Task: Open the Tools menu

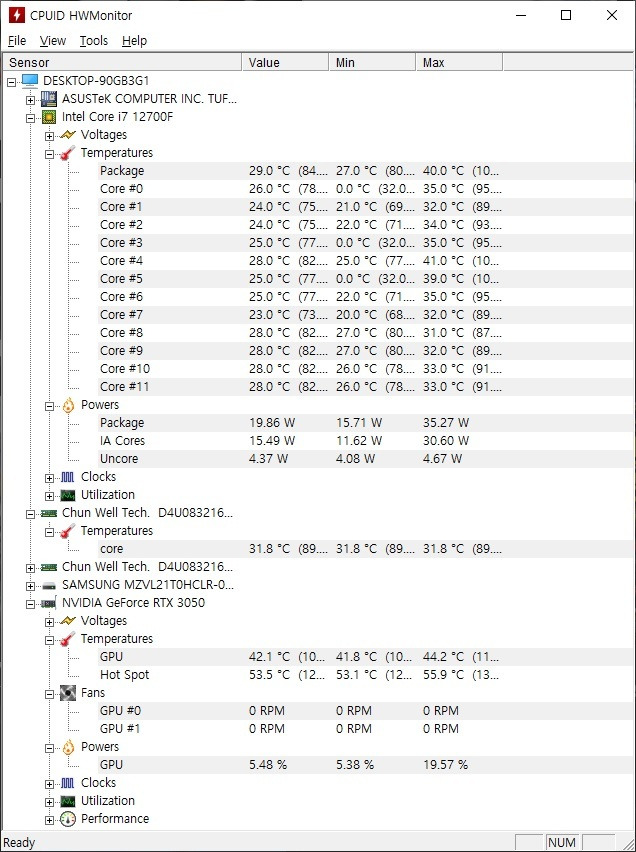Action: point(93,41)
